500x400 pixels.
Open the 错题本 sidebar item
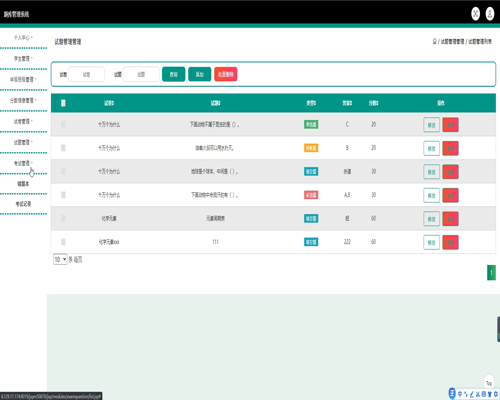click(x=23, y=184)
